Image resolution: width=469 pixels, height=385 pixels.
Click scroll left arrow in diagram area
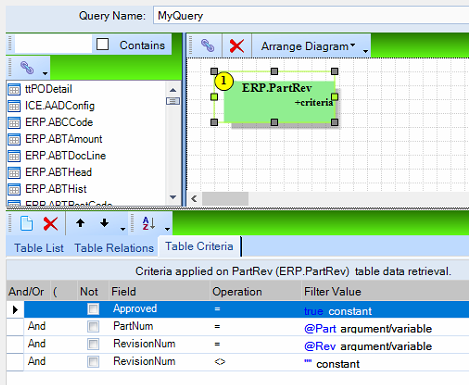click(x=194, y=199)
